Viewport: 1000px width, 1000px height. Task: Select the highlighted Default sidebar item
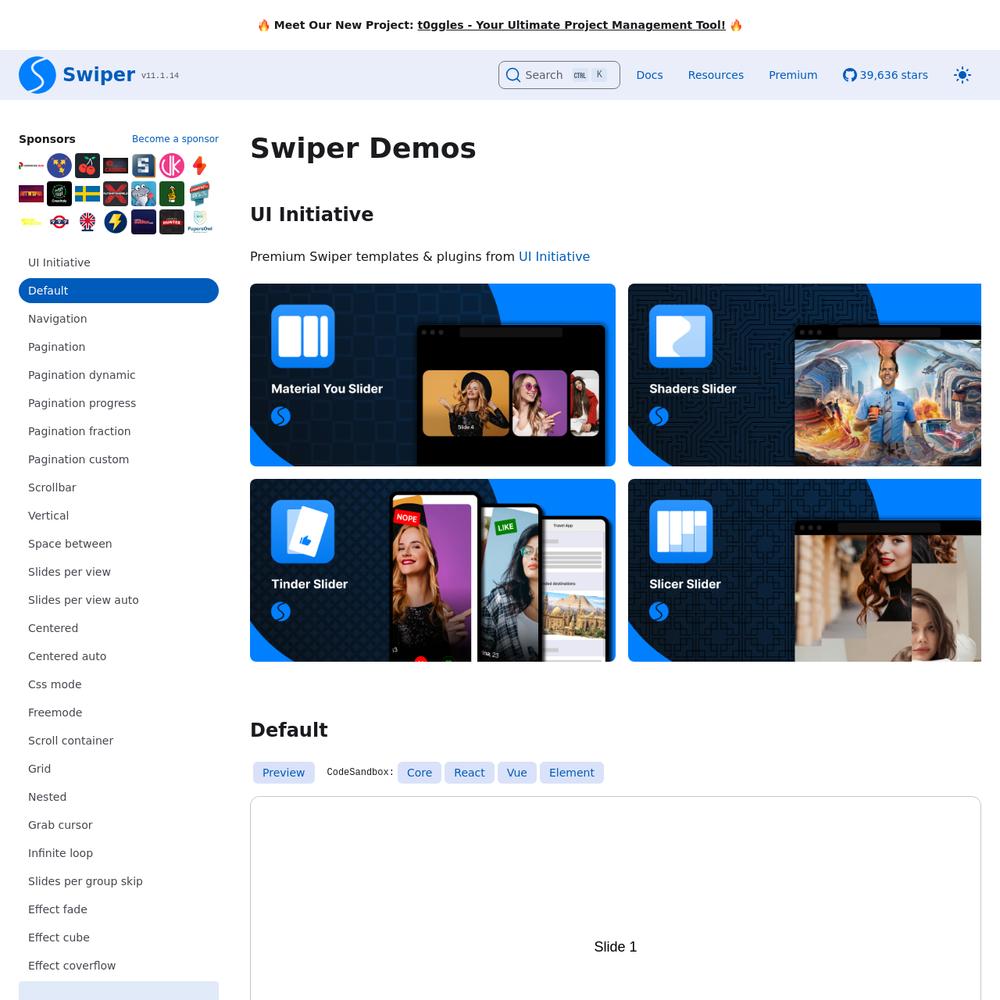[119, 290]
